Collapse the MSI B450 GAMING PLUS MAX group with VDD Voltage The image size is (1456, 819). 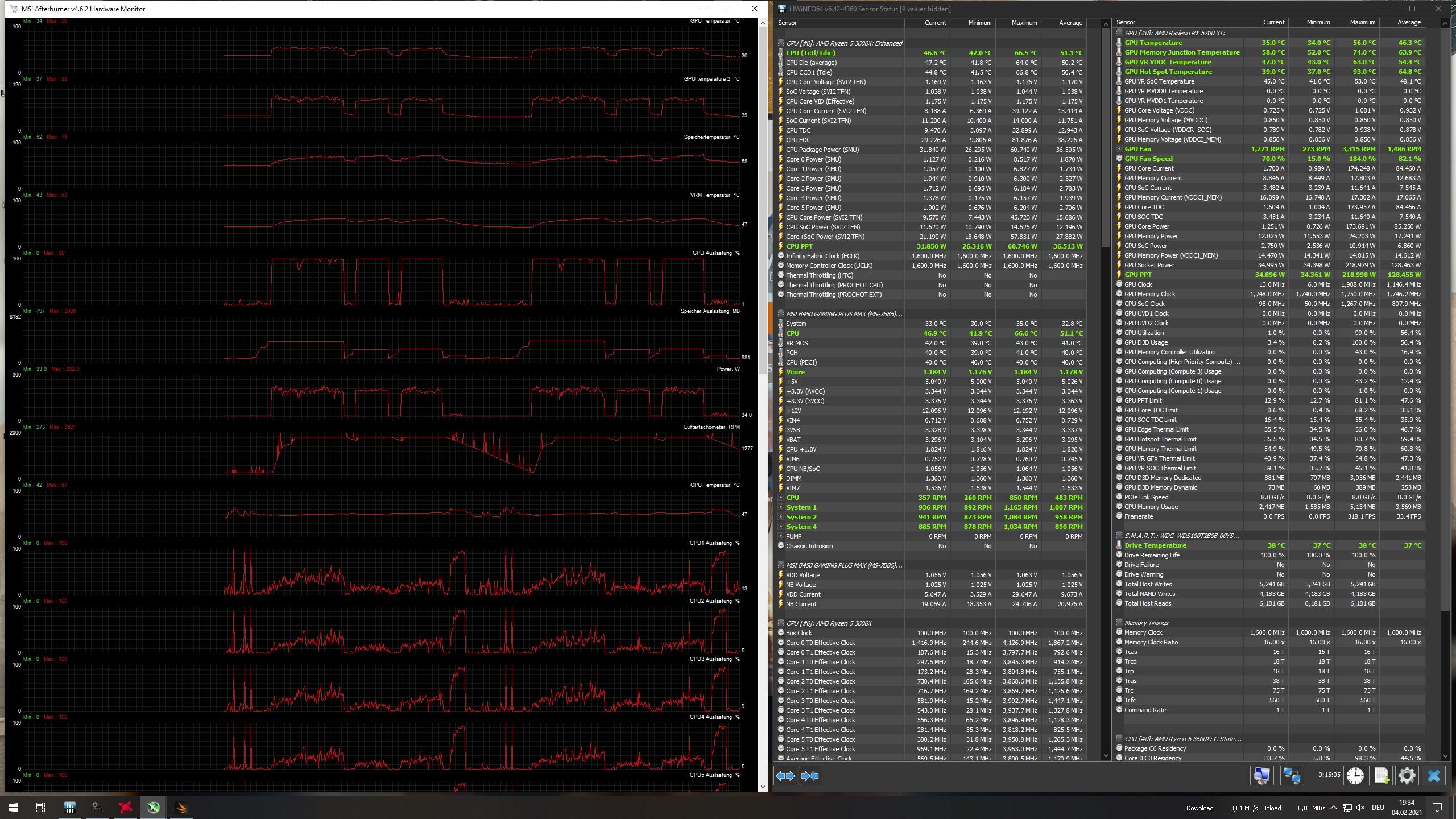[781, 565]
